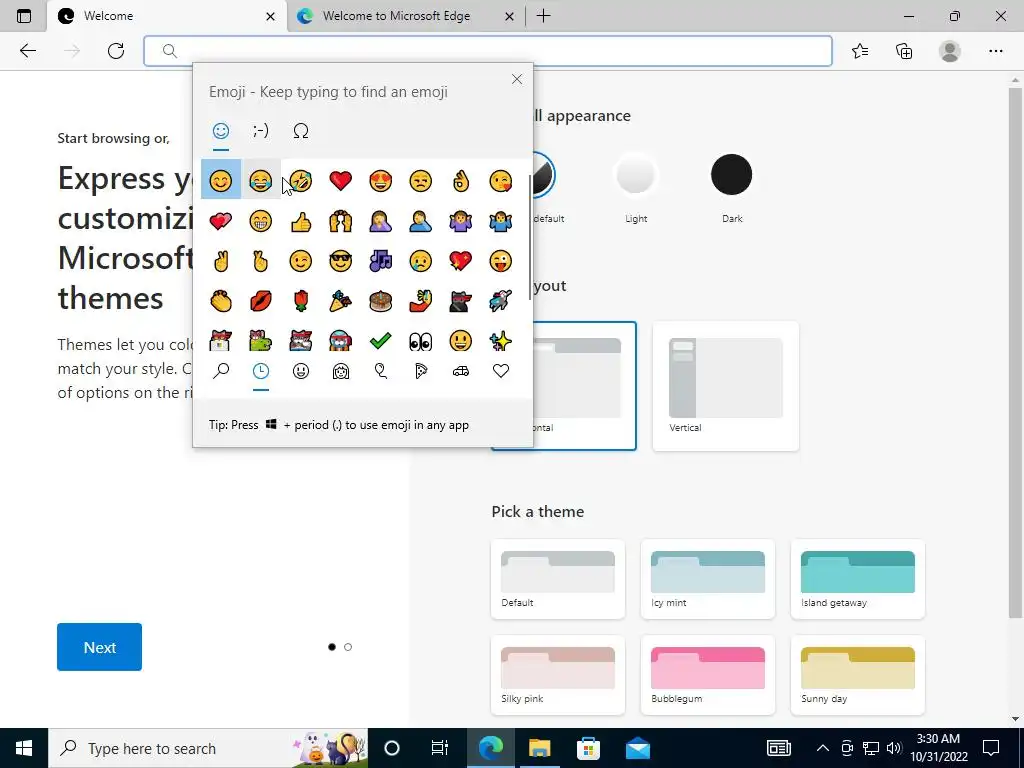This screenshot has height=768, width=1024.
Task: Insert the musical notes emoji
Action: [x=380, y=261]
